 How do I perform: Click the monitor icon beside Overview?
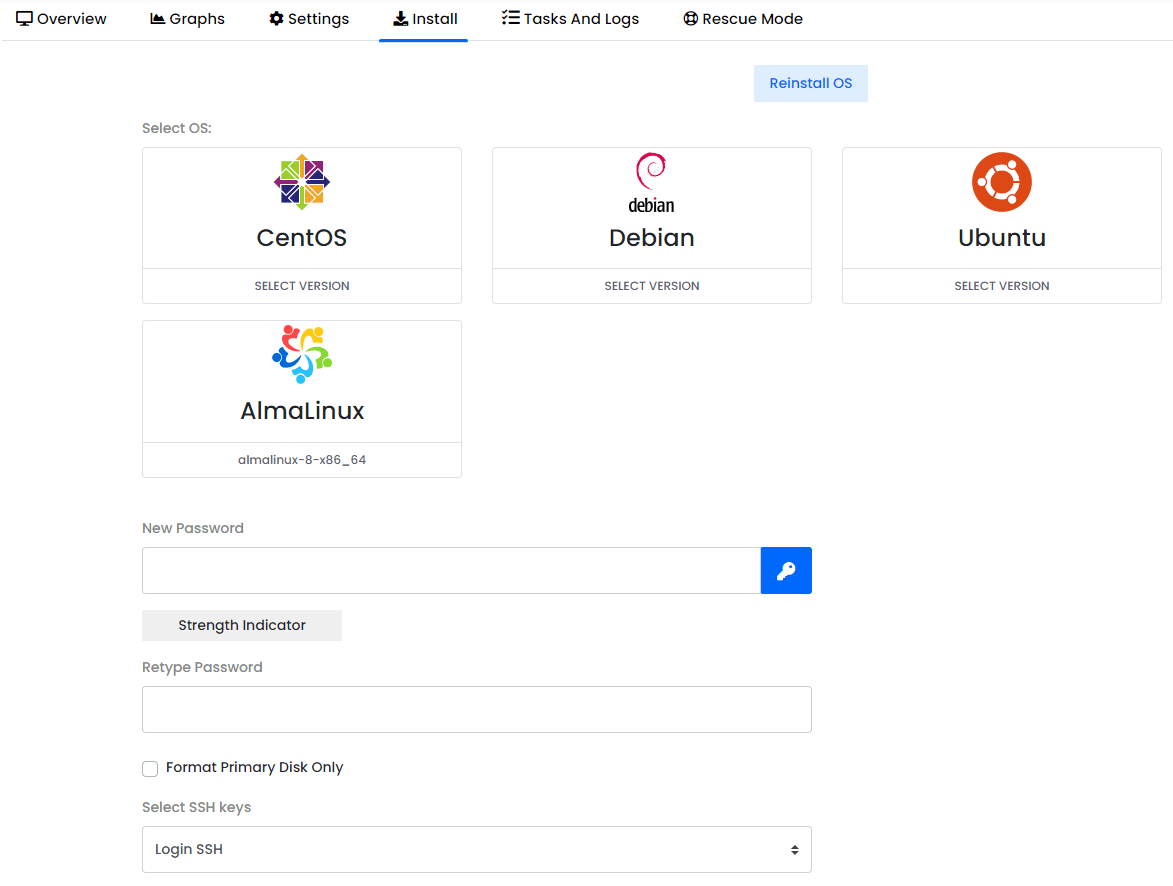click(24, 19)
